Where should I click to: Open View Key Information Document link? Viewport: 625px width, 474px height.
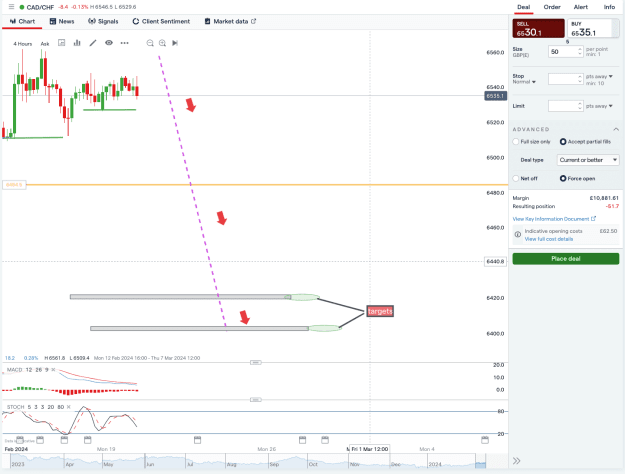coord(554,219)
